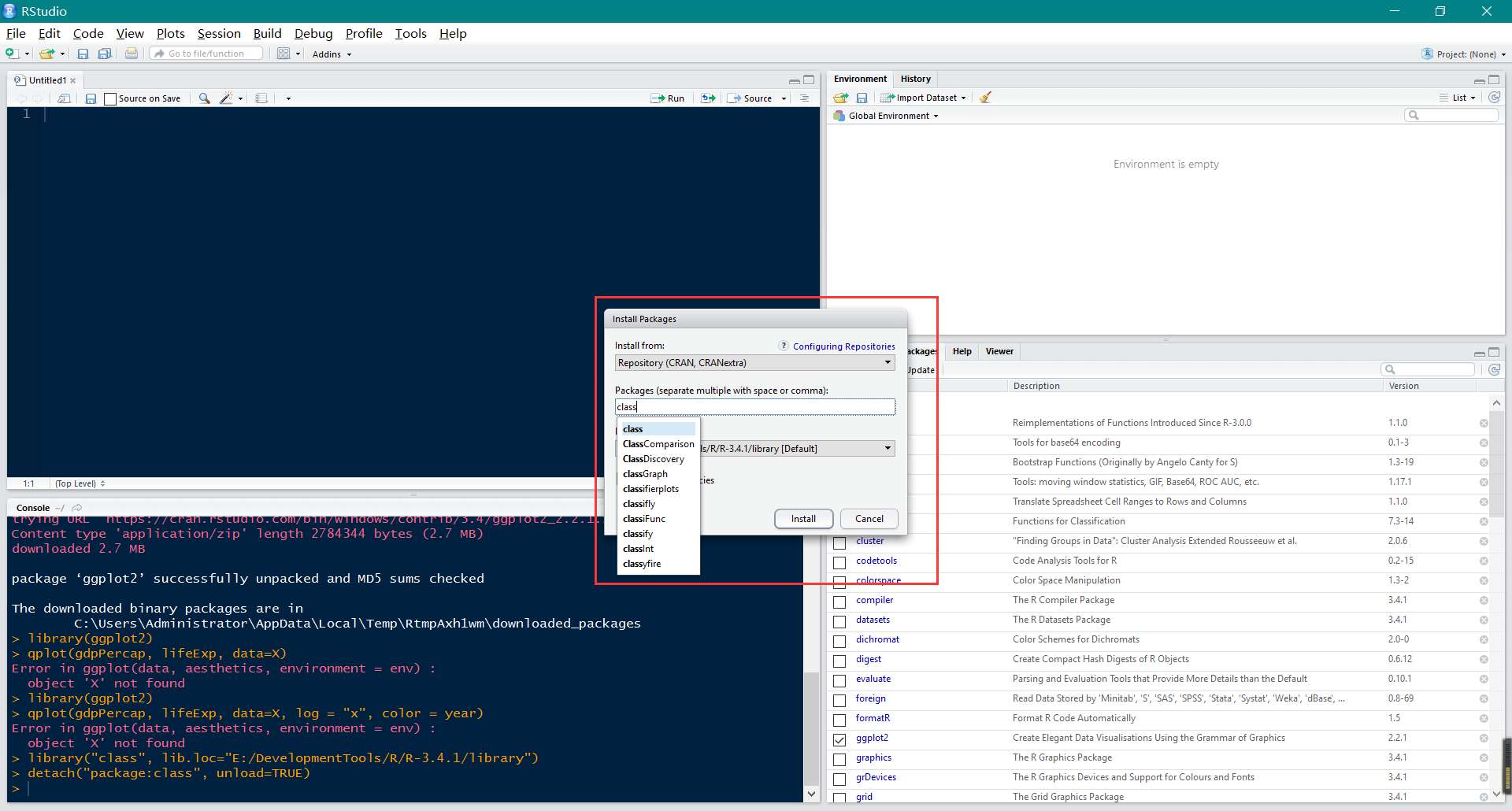Click the Install button in Install Packages dialog

803,519
